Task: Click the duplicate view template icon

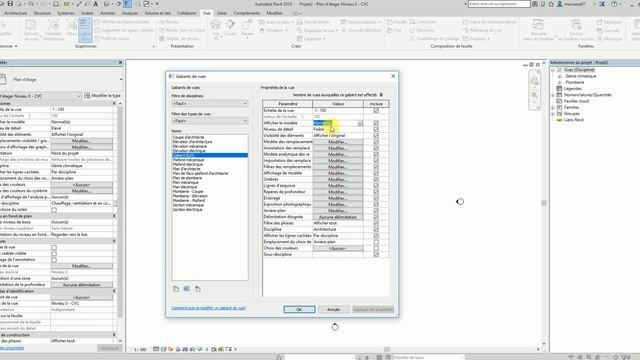Action: click(x=176, y=289)
